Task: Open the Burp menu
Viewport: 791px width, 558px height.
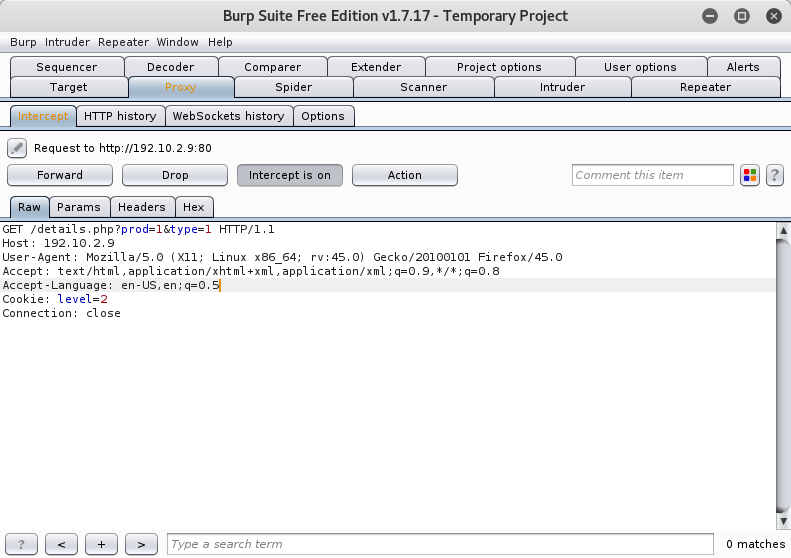Action: pyautogui.click(x=23, y=42)
